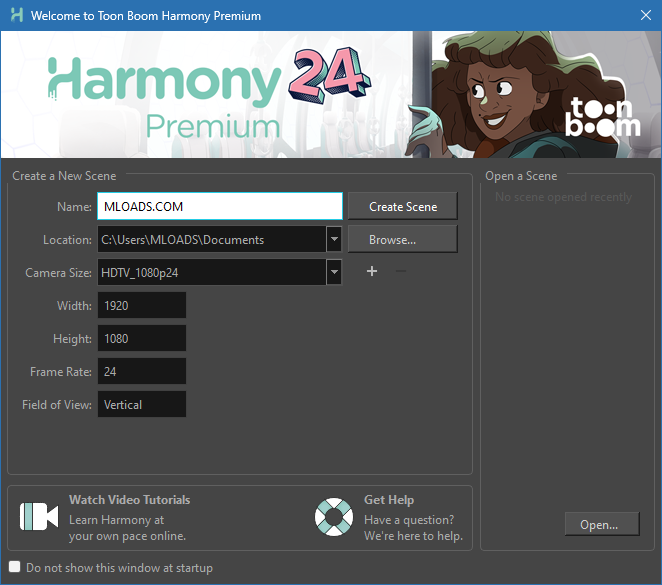Click the 'Open a Scene' group title
This screenshot has width=662, height=585.
click(521, 176)
